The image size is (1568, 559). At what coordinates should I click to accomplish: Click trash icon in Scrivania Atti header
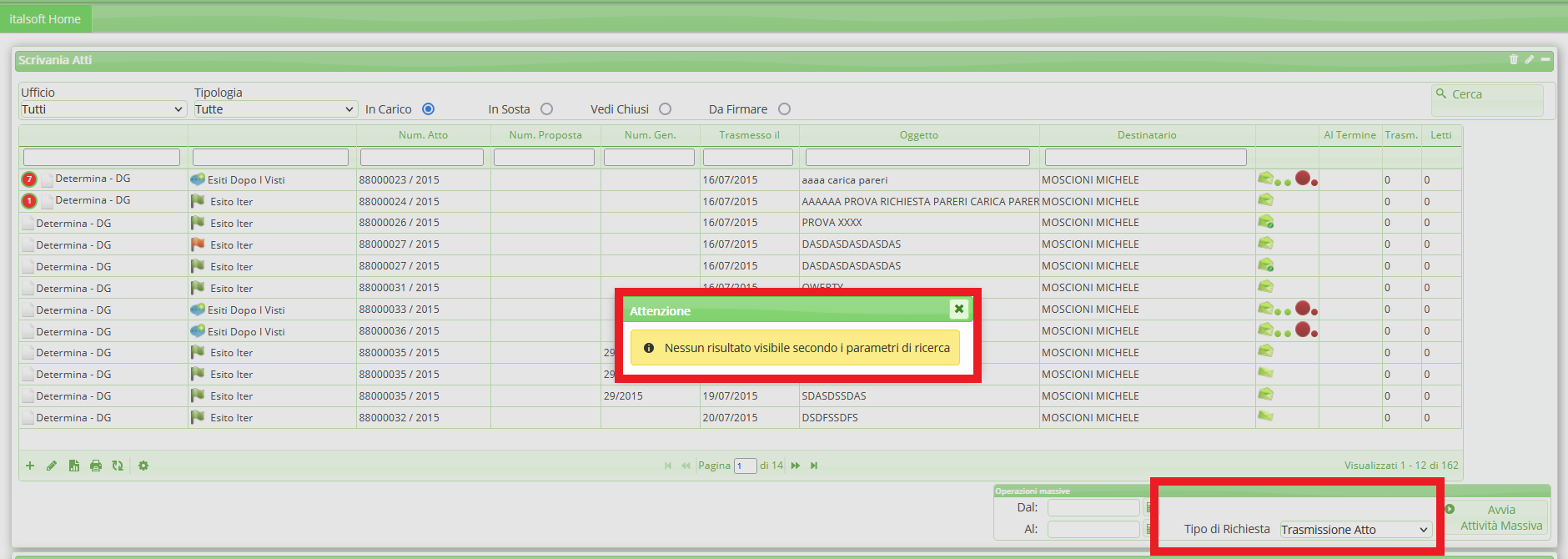(1514, 59)
